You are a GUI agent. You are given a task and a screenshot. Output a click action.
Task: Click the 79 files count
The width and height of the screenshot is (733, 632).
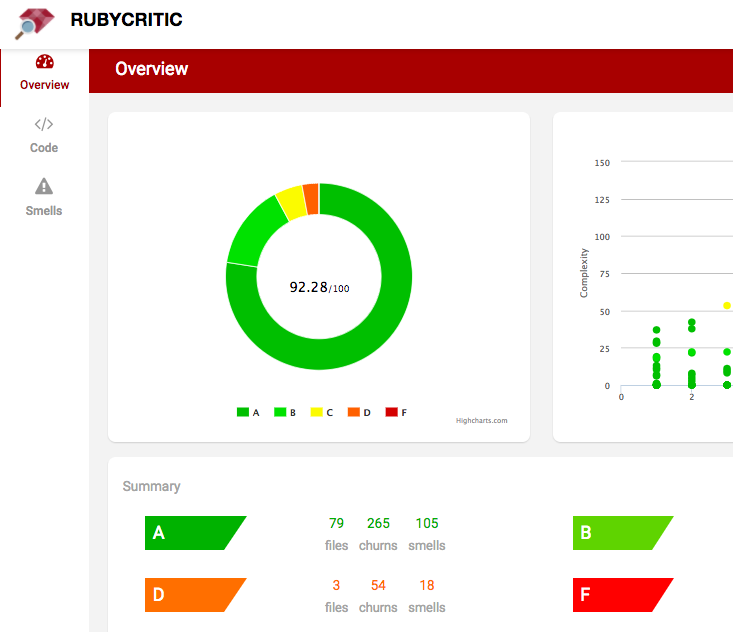[337, 523]
